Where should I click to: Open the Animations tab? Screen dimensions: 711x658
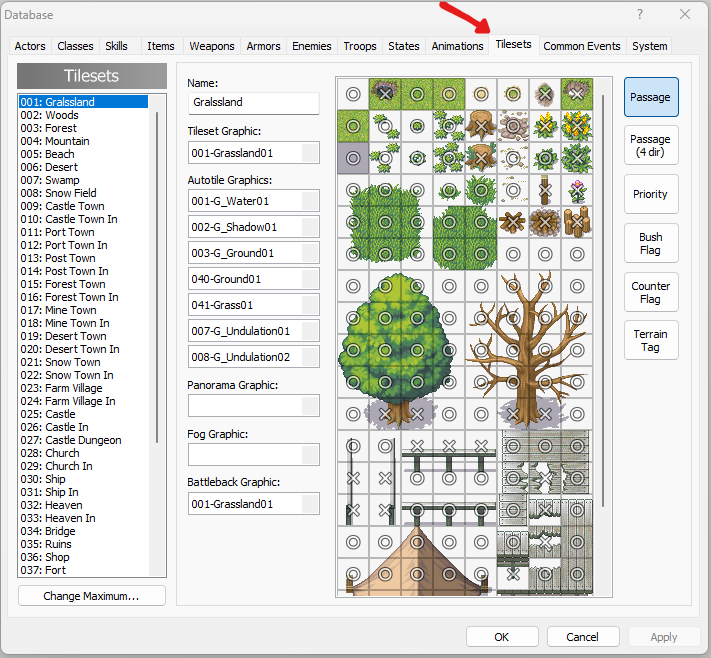tap(457, 46)
